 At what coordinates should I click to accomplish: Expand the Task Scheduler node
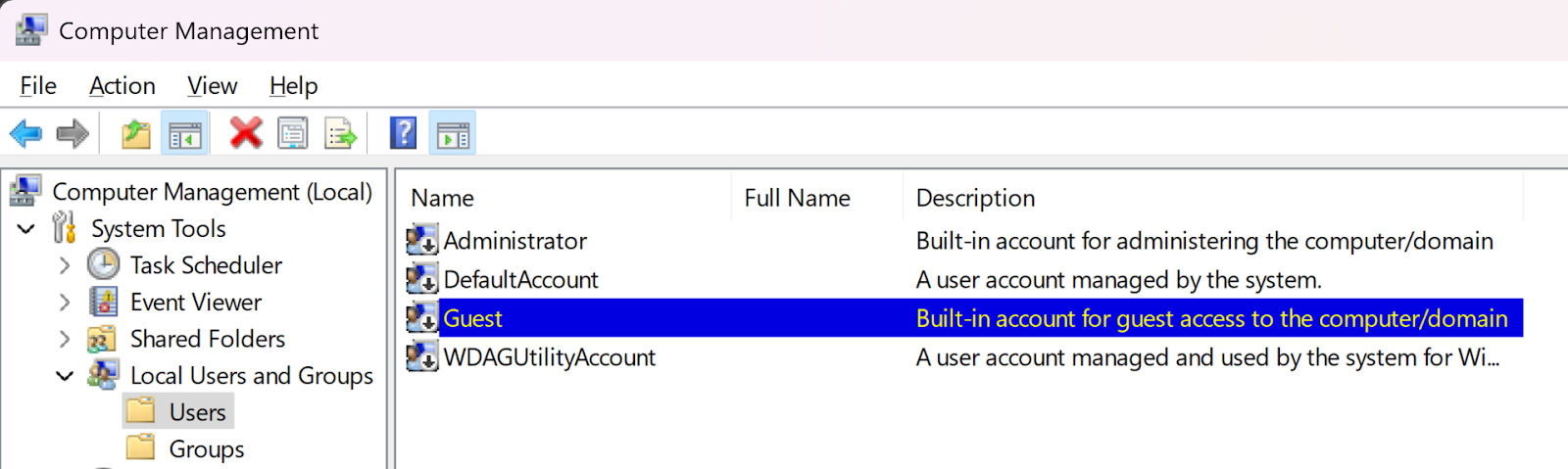point(65,265)
